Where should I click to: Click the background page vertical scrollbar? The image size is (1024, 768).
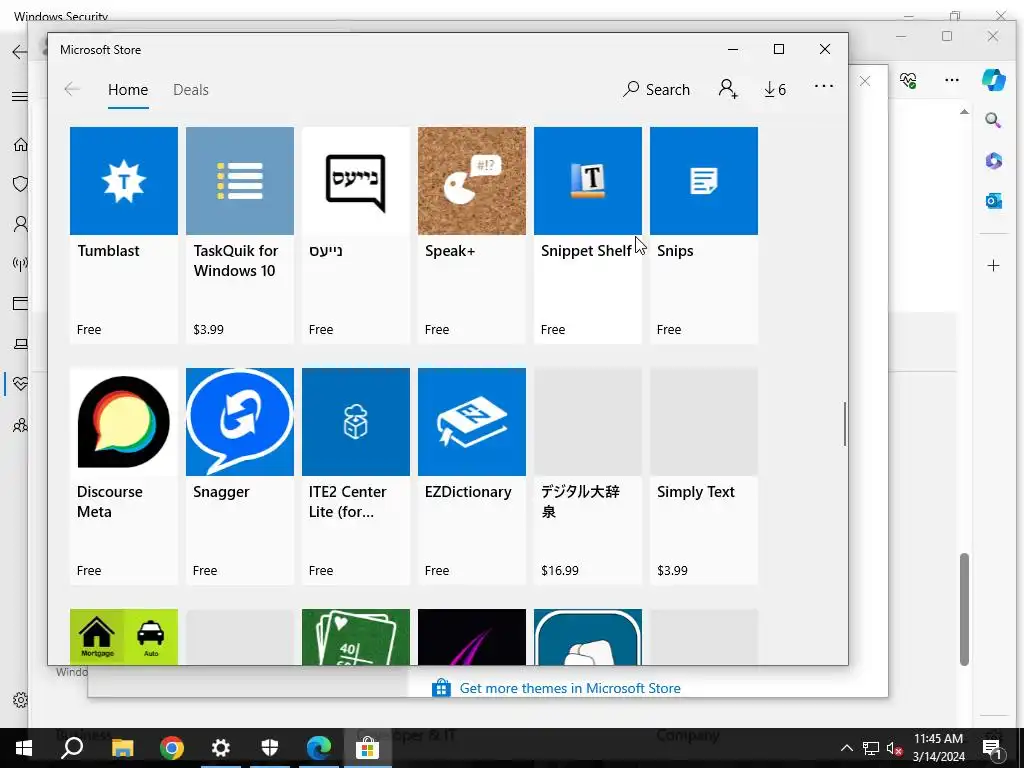pyautogui.click(x=964, y=609)
